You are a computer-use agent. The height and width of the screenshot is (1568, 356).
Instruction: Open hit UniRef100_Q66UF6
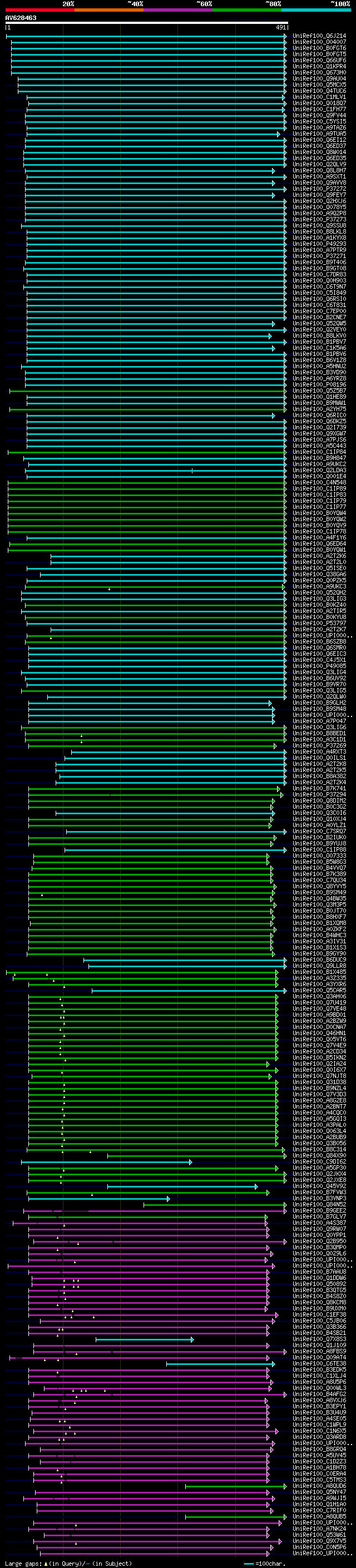[x=319, y=60]
